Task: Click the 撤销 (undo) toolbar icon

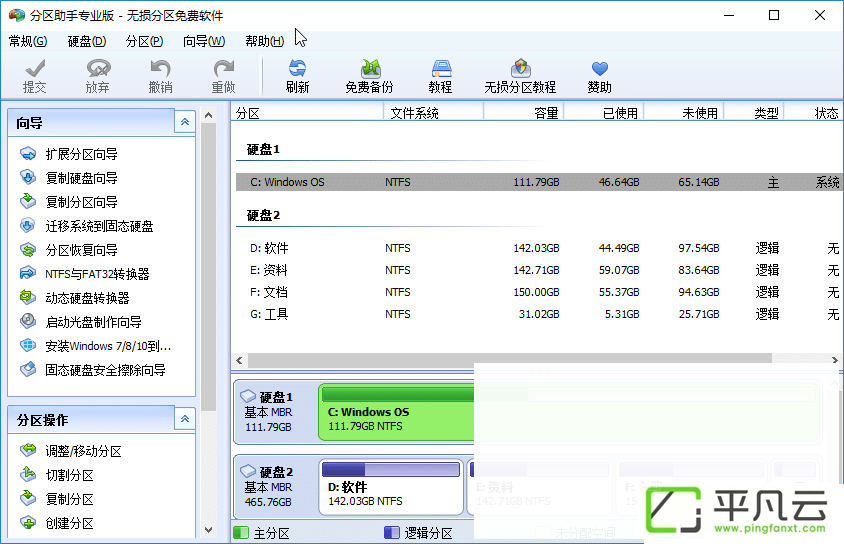Action: 160,76
